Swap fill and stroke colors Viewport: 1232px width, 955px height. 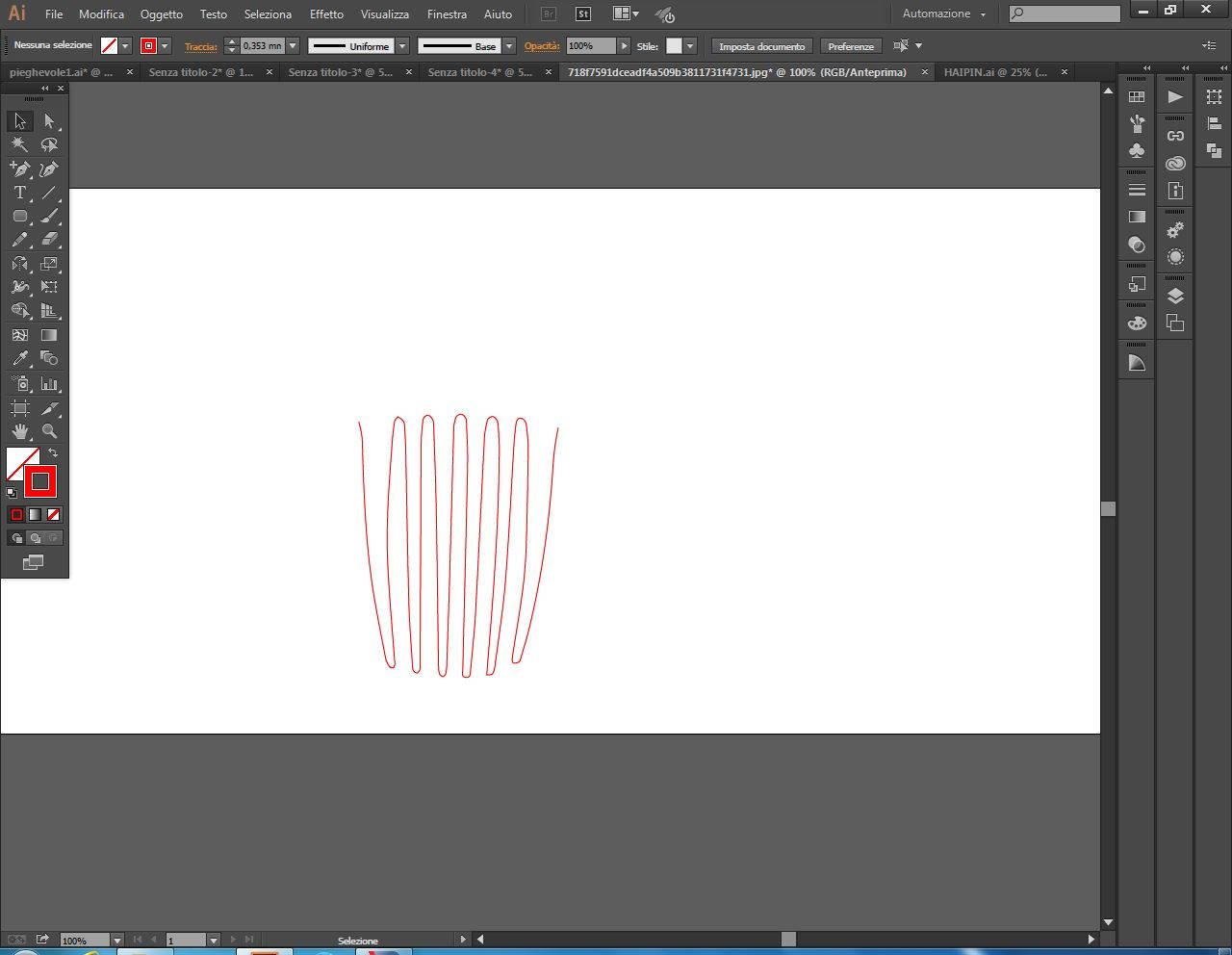click(x=53, y=452)
